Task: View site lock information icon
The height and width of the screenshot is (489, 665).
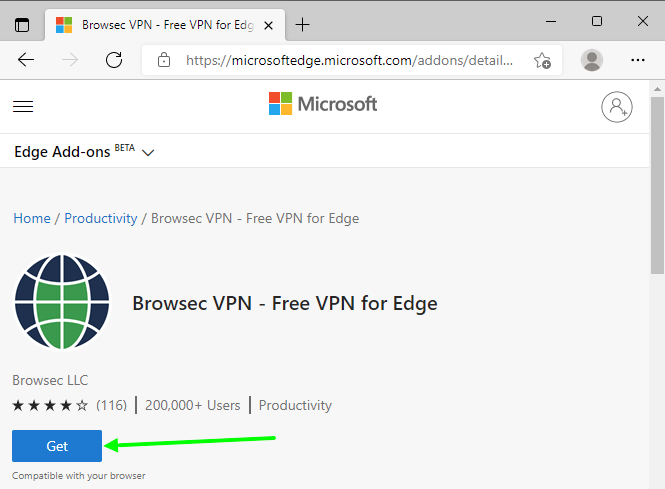Action: 165,60
